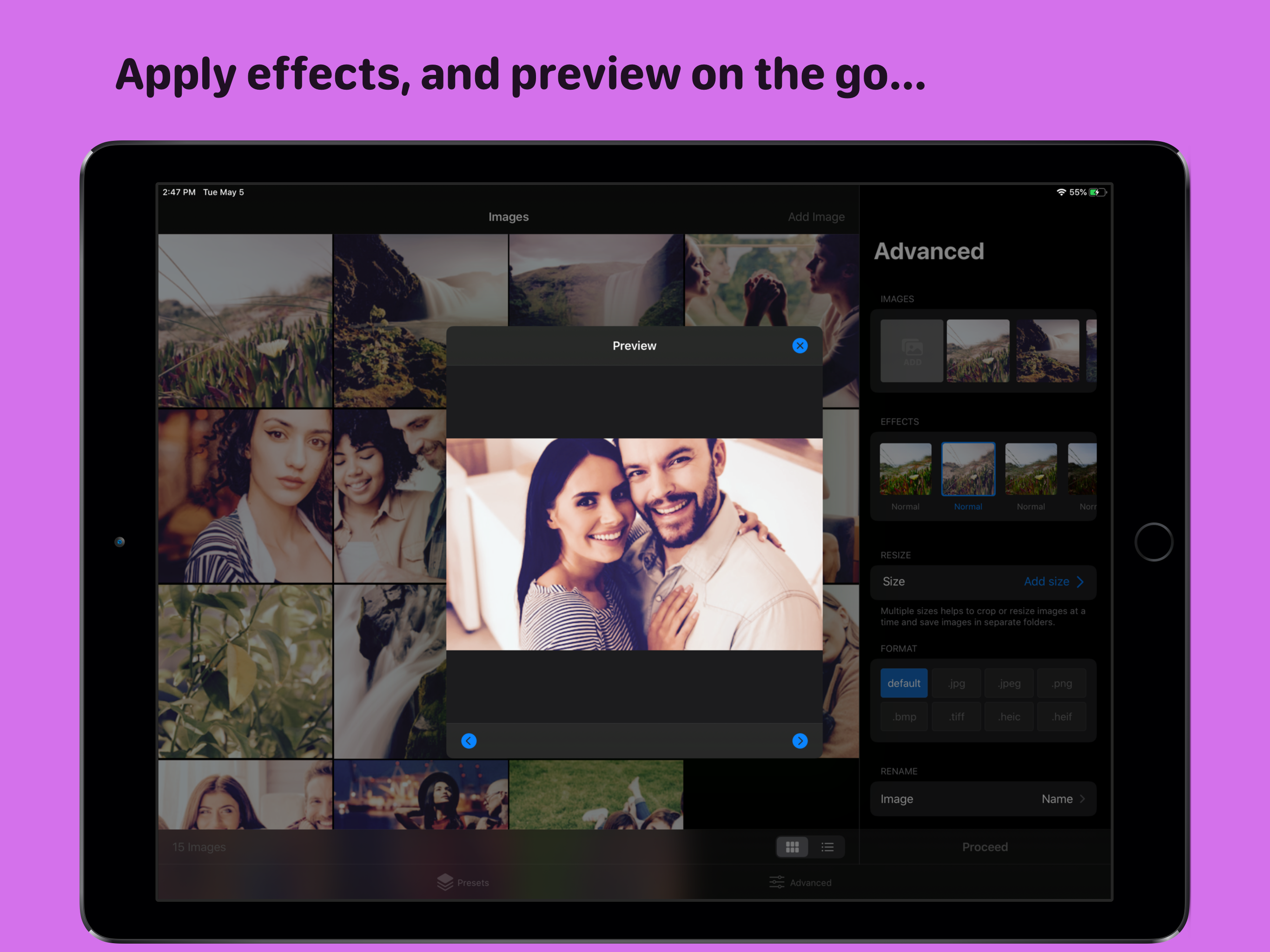Image resolution: width=1270 pixels, height=952 pixels.
Task: Select green leaves photo in grid
Action: 245,671
